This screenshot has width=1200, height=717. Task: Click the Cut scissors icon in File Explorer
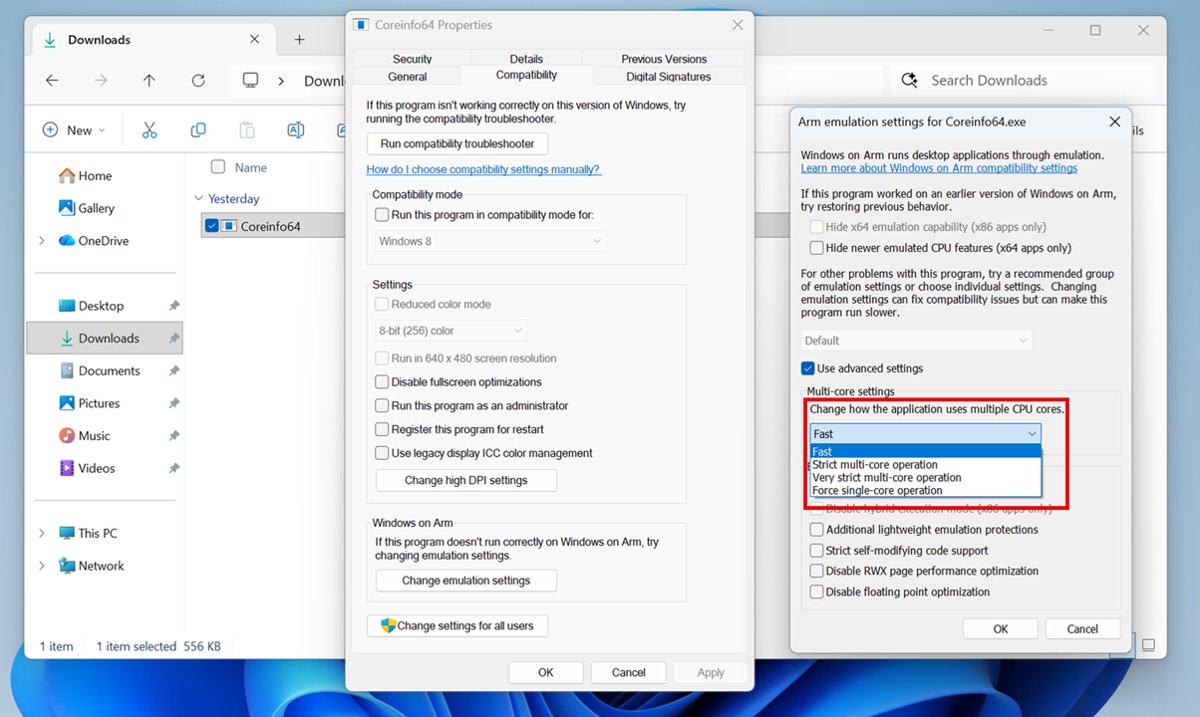point(150,130)
